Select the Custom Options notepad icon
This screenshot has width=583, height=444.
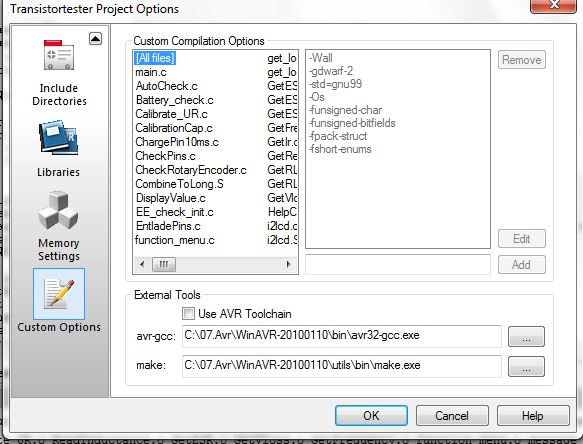(59, 294)
